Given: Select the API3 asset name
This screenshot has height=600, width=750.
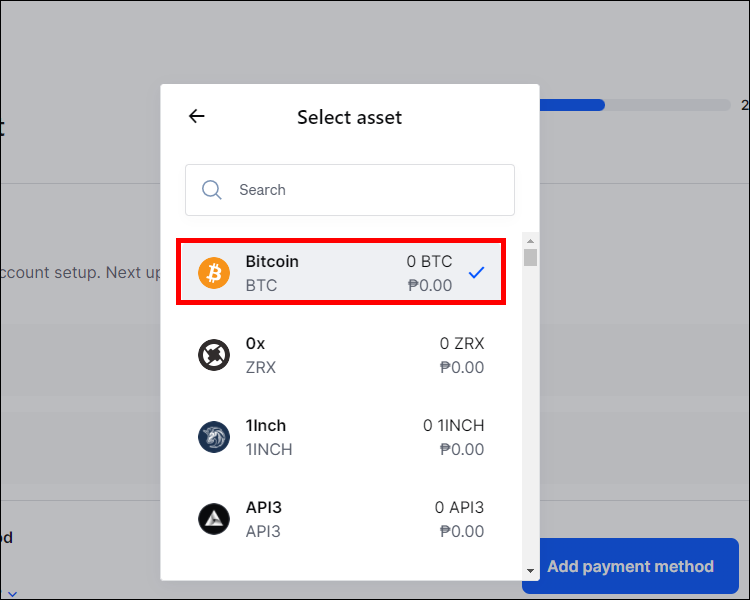Looking at the screenshot, I should [264, 508].
